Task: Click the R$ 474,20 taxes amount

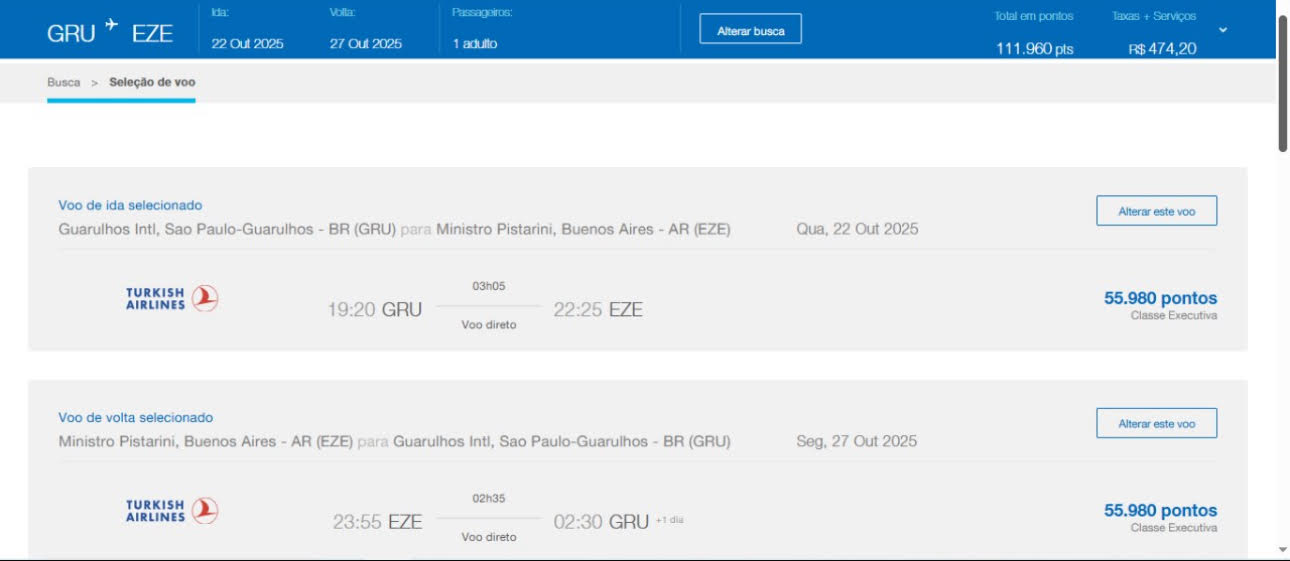Action: click(1162, 48)
